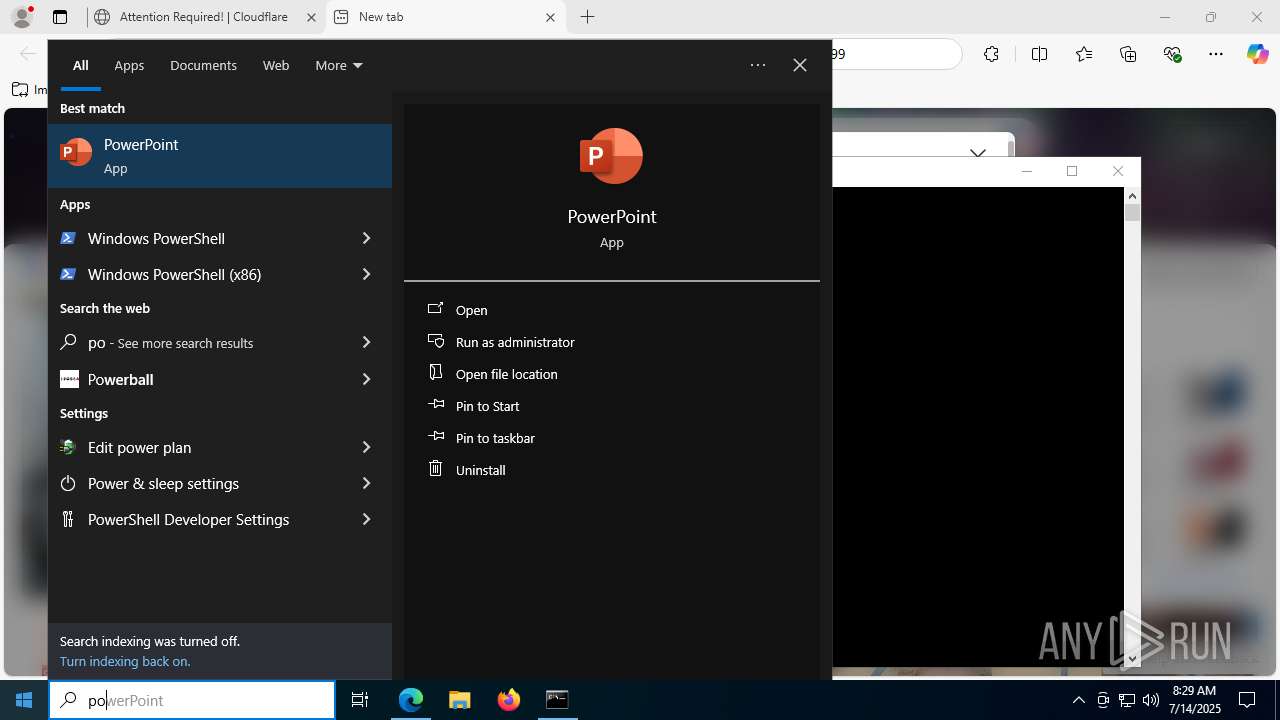Click the search magnifier beside 'po' web result
1280x720 pixels.
[68, 342]
